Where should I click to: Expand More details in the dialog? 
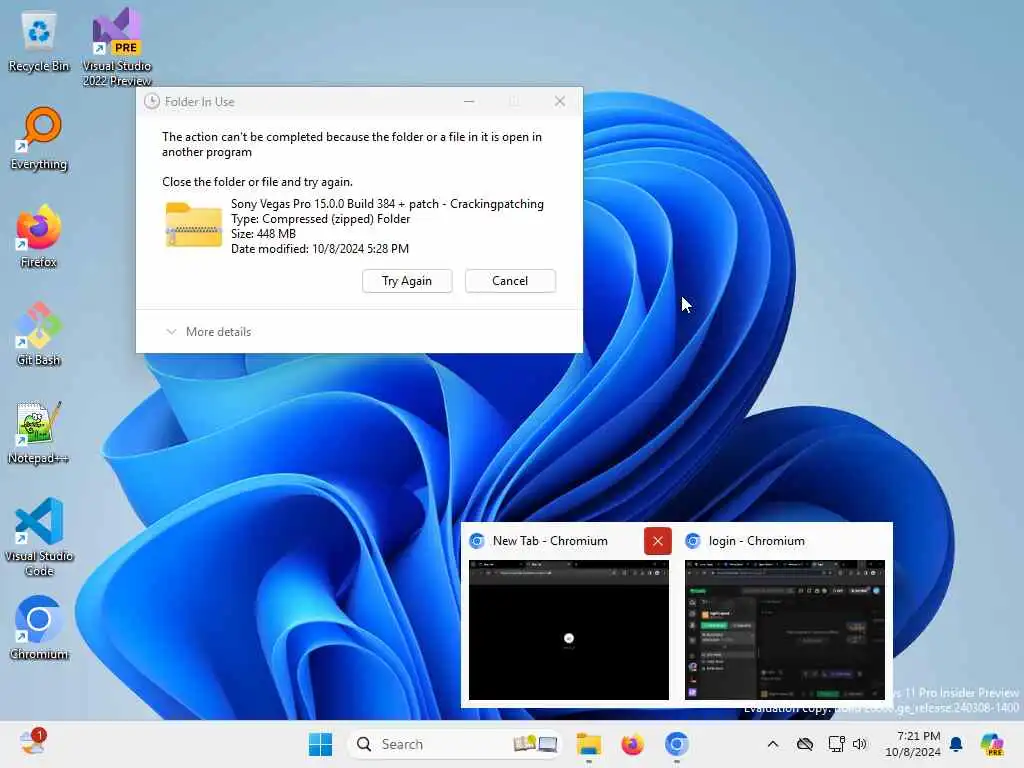click(209, 332)
